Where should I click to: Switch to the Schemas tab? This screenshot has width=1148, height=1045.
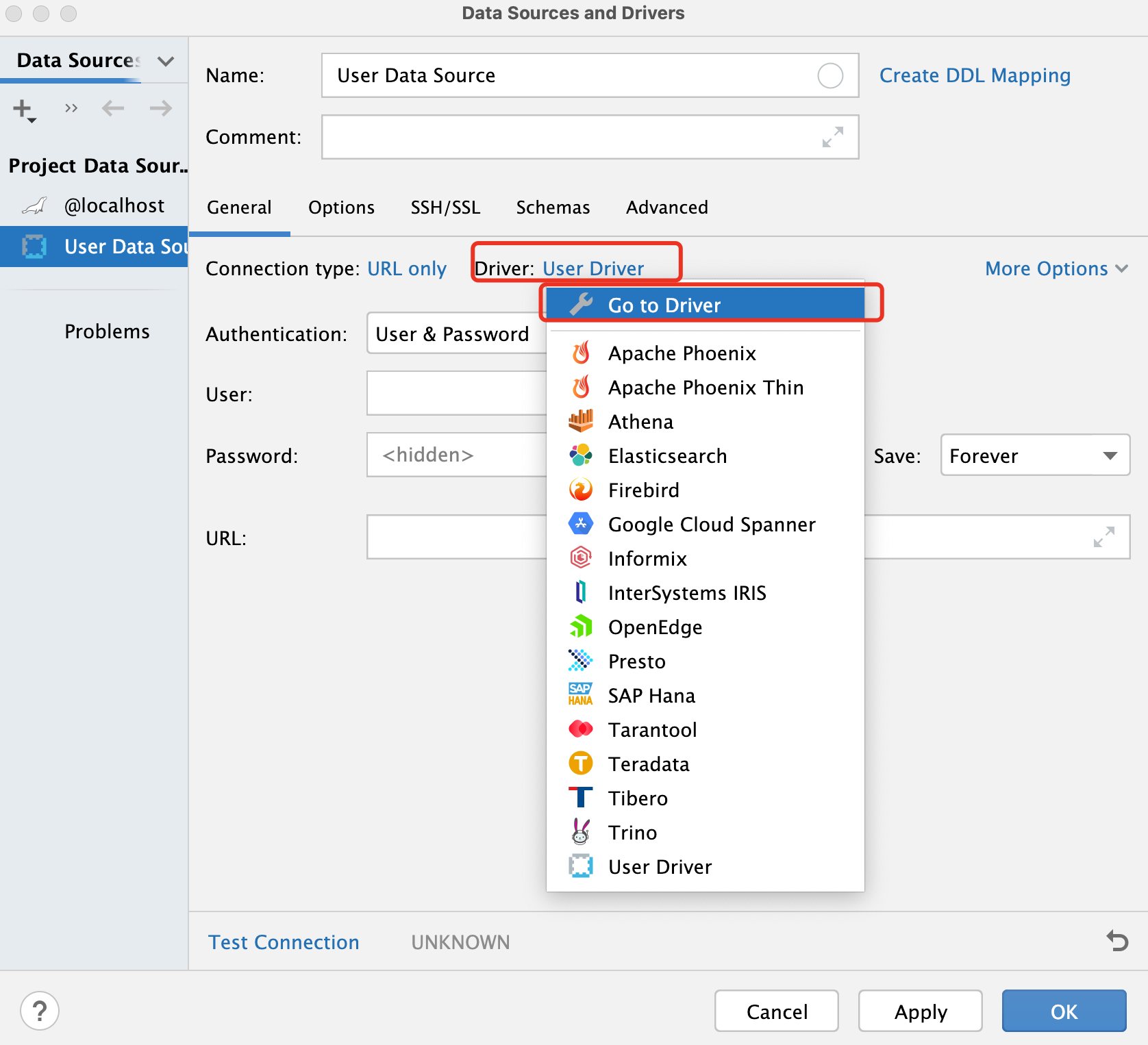tap(553, 207)
